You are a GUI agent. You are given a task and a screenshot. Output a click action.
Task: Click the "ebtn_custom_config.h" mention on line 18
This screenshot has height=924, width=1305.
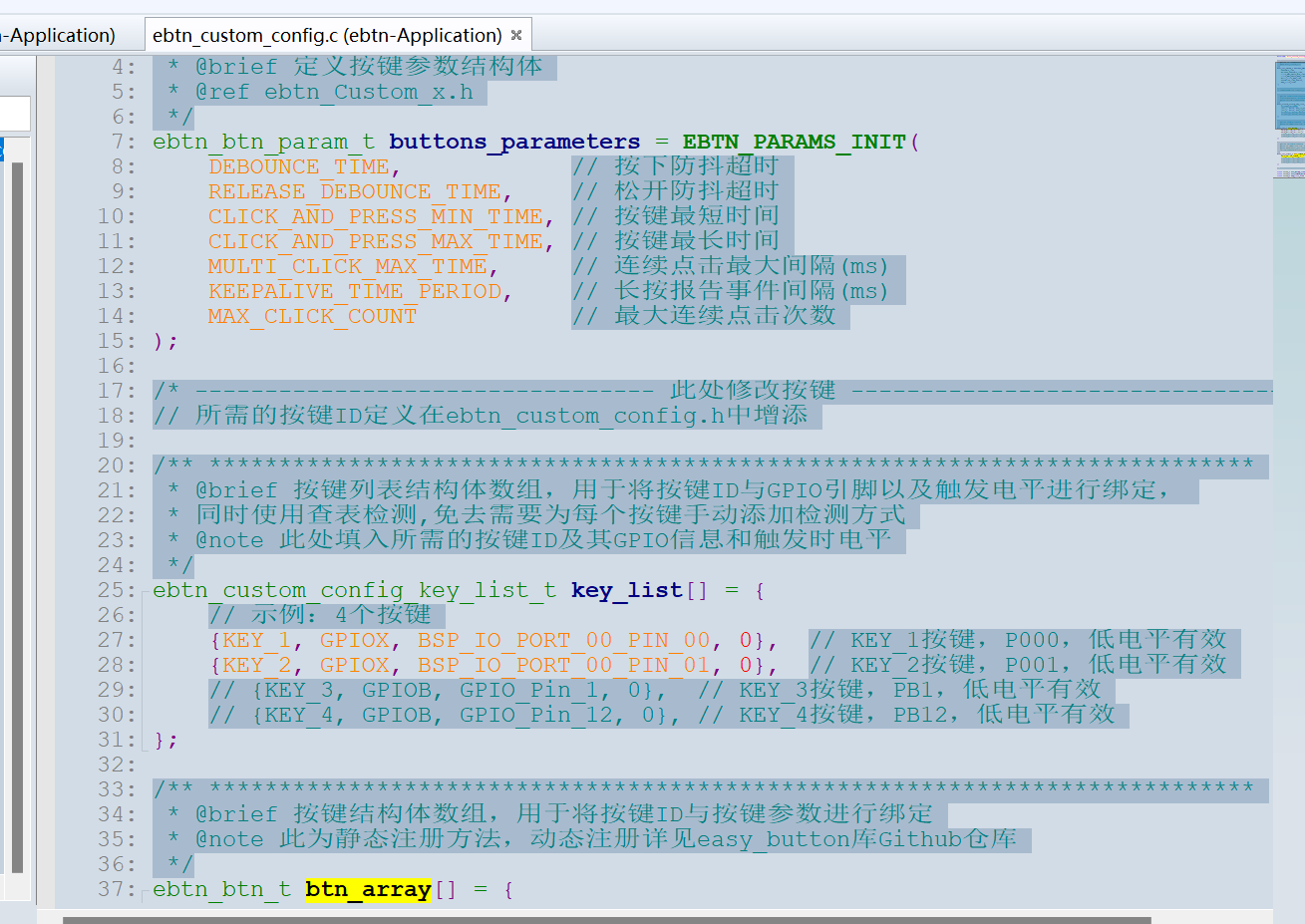point(585,417)
